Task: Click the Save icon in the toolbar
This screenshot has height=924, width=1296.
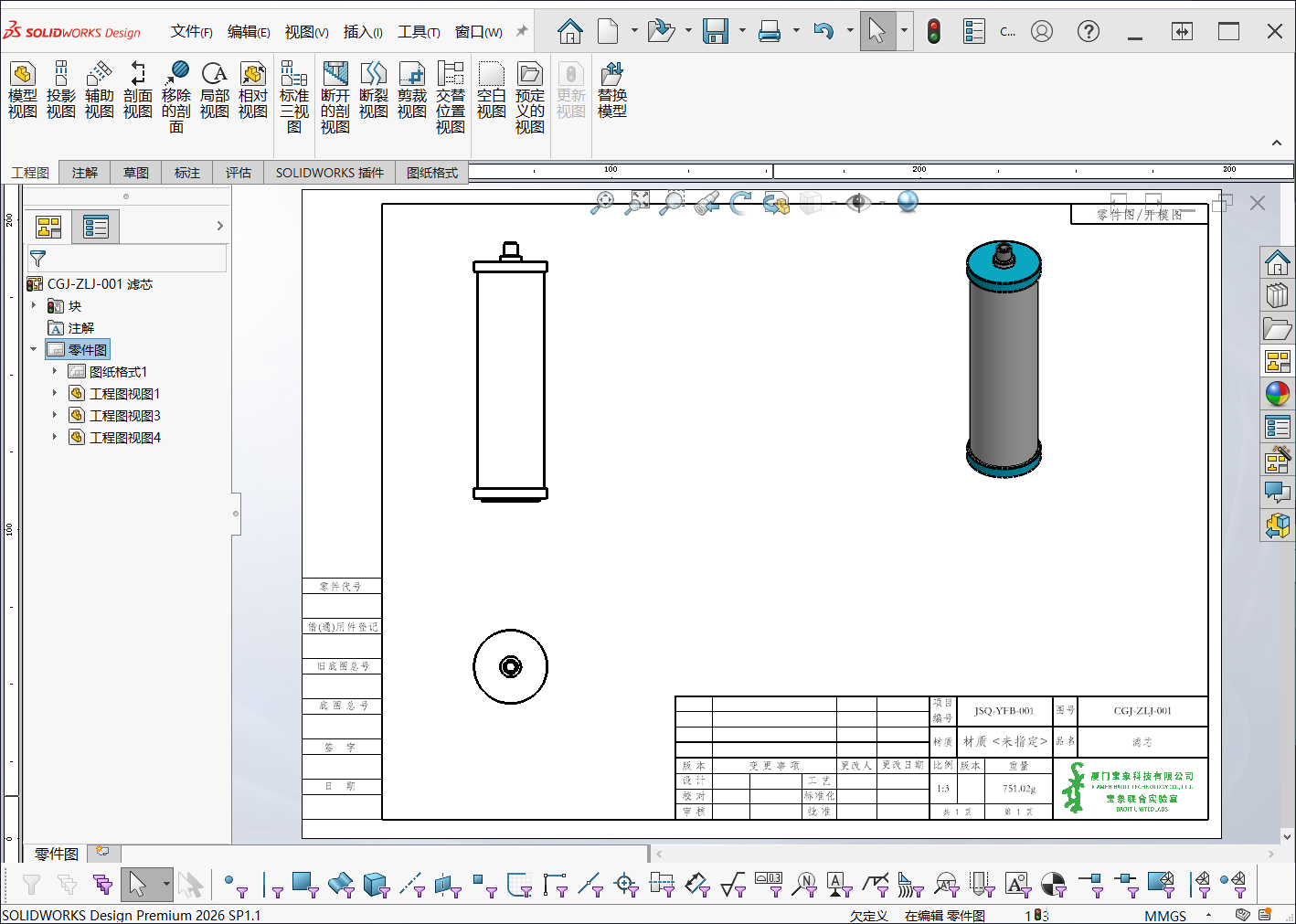Action: tap(715, 32)
